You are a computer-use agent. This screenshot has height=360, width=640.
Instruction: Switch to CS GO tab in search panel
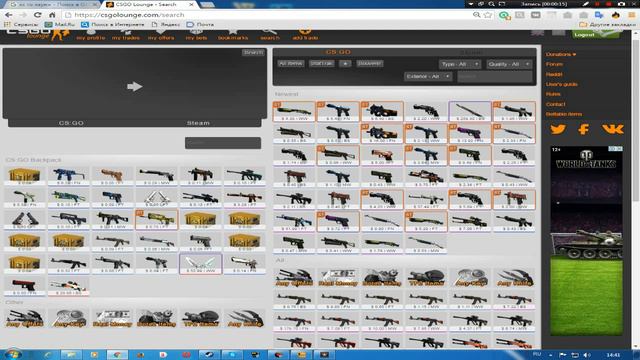click(x=338, y=52)
